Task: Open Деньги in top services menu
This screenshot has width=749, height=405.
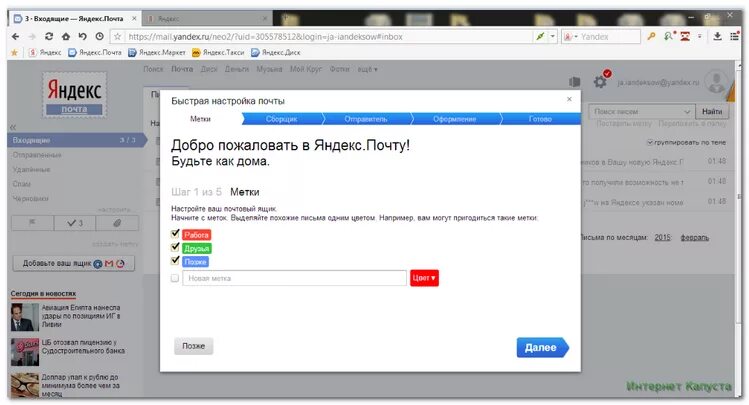Action: [x=237, y=69]
